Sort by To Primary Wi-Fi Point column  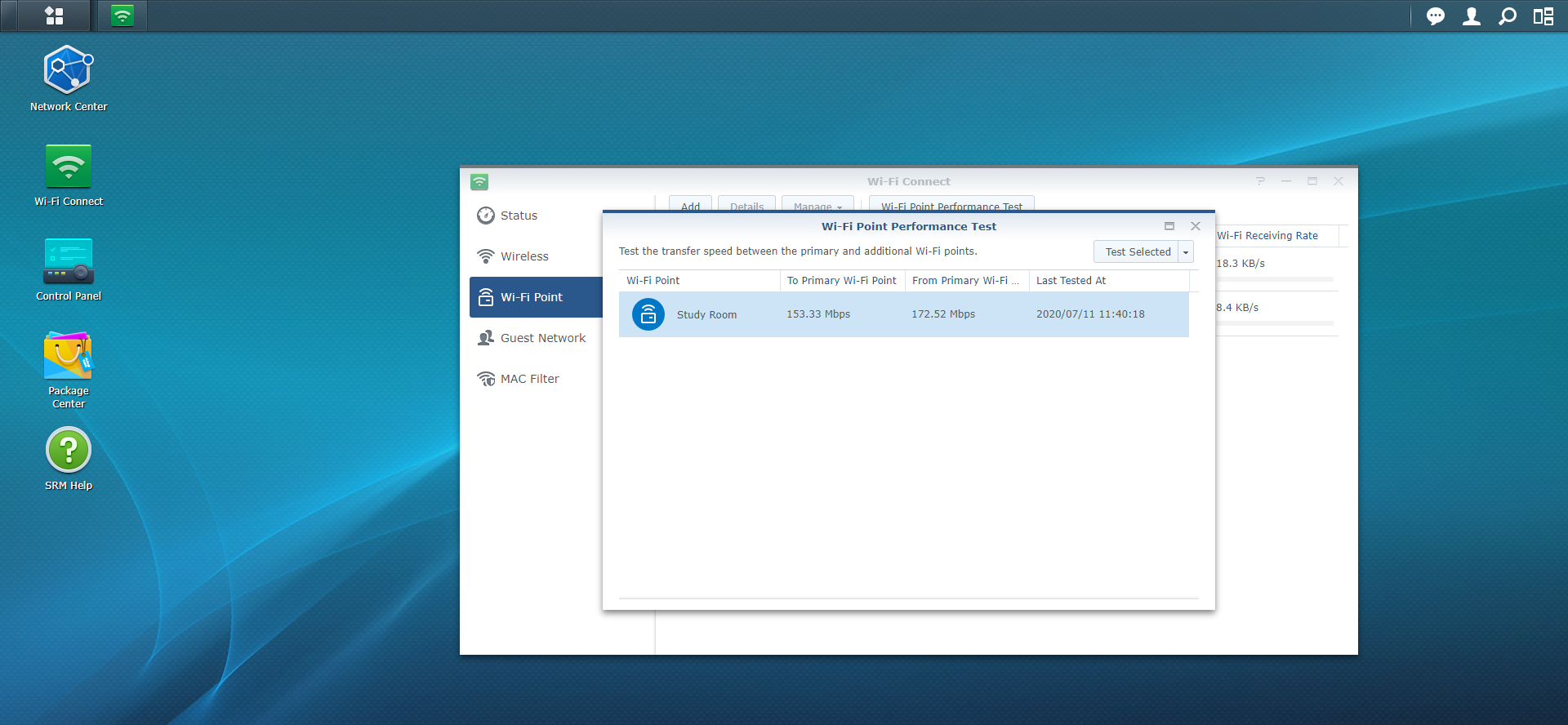point(842,281)
